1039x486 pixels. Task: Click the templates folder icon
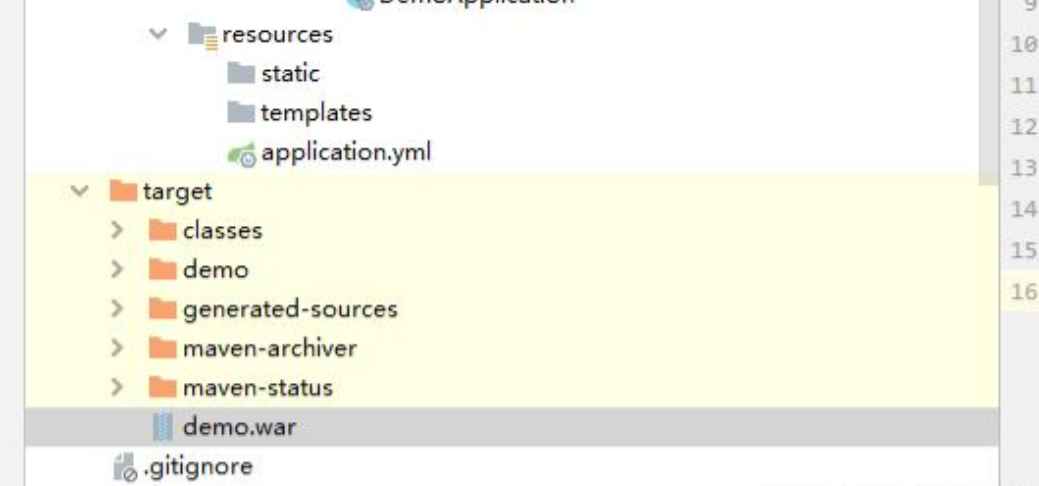point(241,113)
